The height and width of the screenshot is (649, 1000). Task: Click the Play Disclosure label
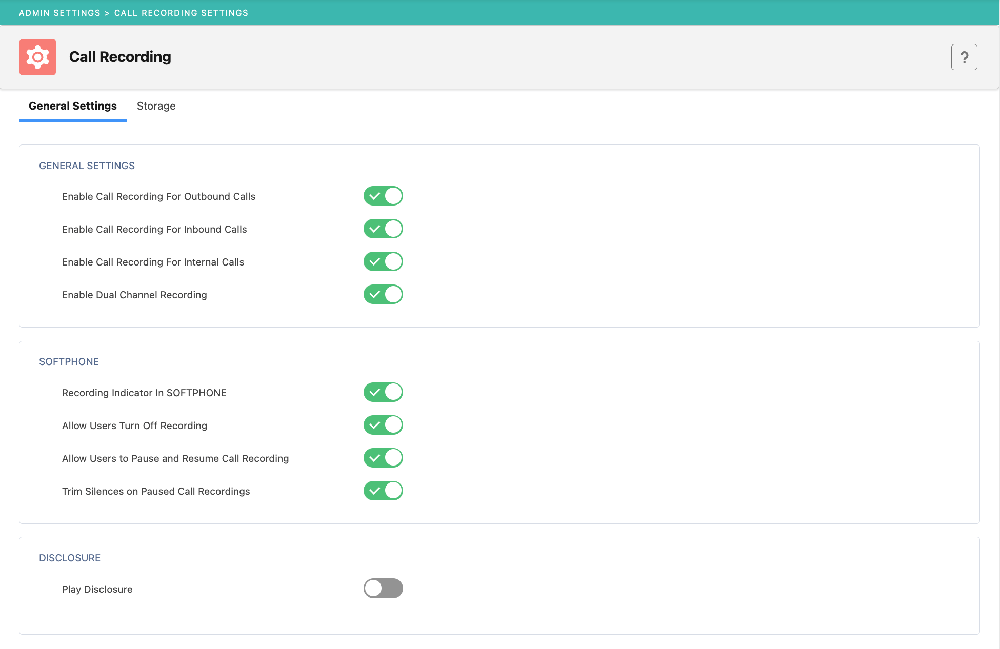(x=98, y=590)
